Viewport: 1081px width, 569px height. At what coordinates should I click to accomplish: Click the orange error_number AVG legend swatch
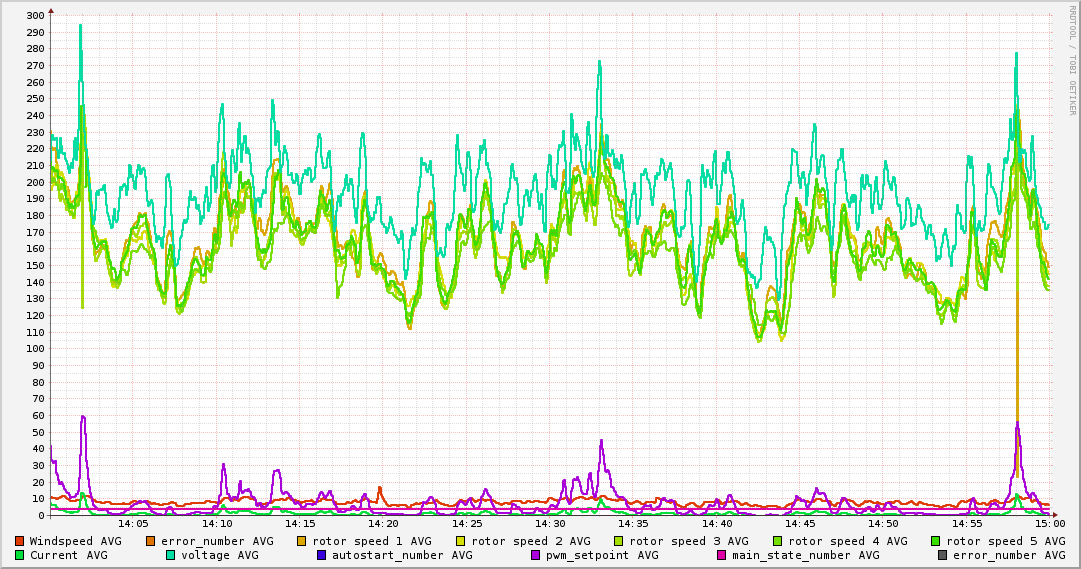(150, 541)
